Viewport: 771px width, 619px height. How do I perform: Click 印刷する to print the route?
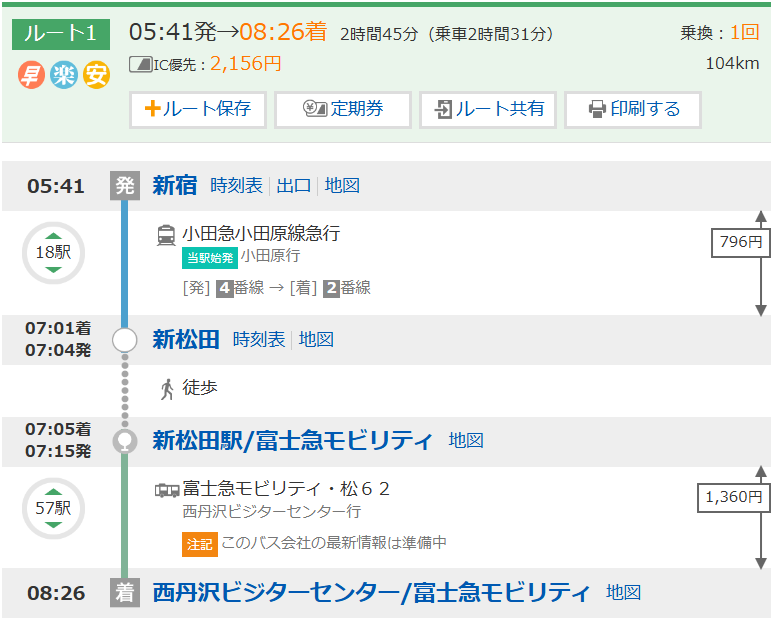pos(633,109)
